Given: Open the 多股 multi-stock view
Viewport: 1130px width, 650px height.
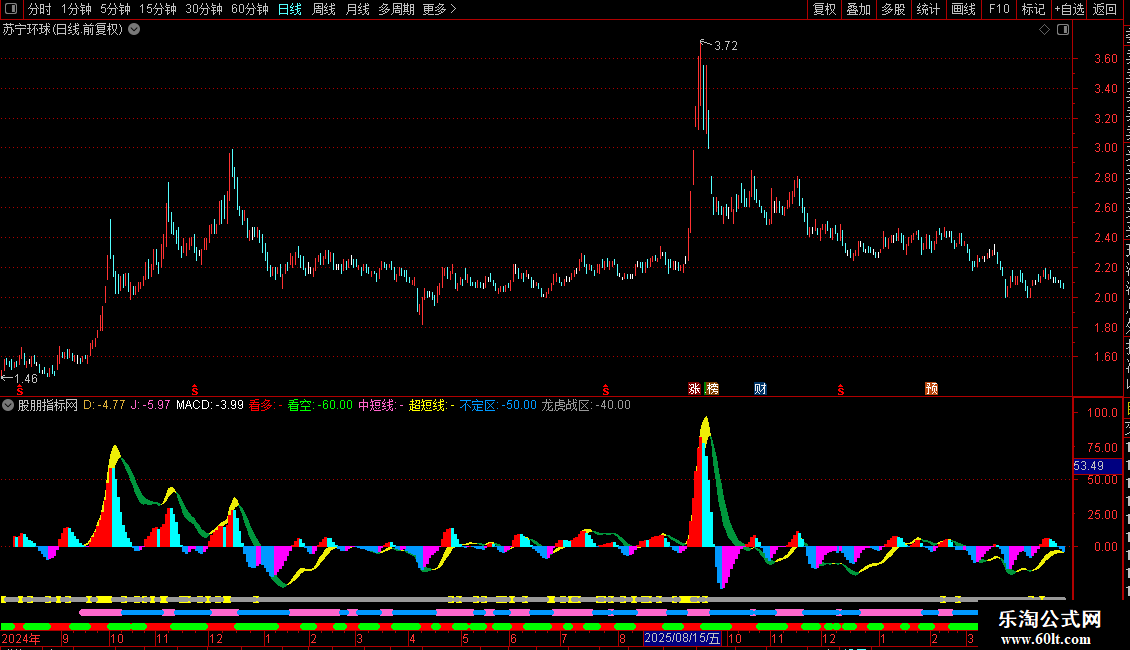Looking at the screenshot, I should [893, 9].
